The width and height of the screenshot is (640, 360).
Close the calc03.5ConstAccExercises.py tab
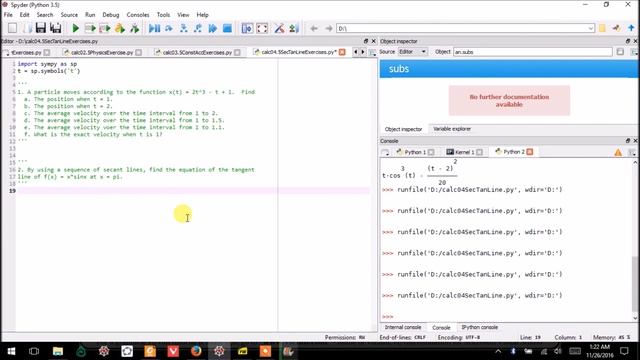pyautogui.click(x=237, y=52)
